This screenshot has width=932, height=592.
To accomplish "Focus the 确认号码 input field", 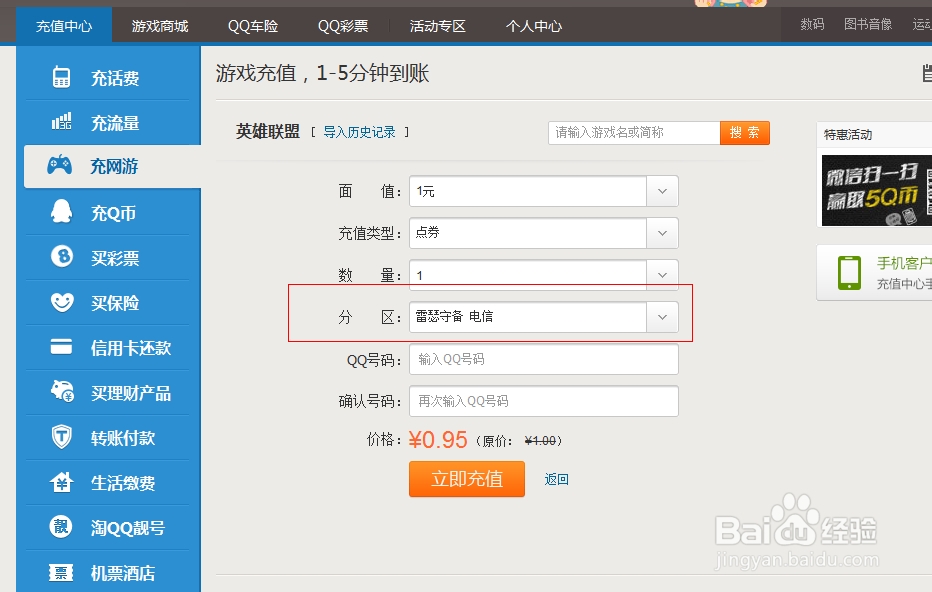I will [543, 401].
